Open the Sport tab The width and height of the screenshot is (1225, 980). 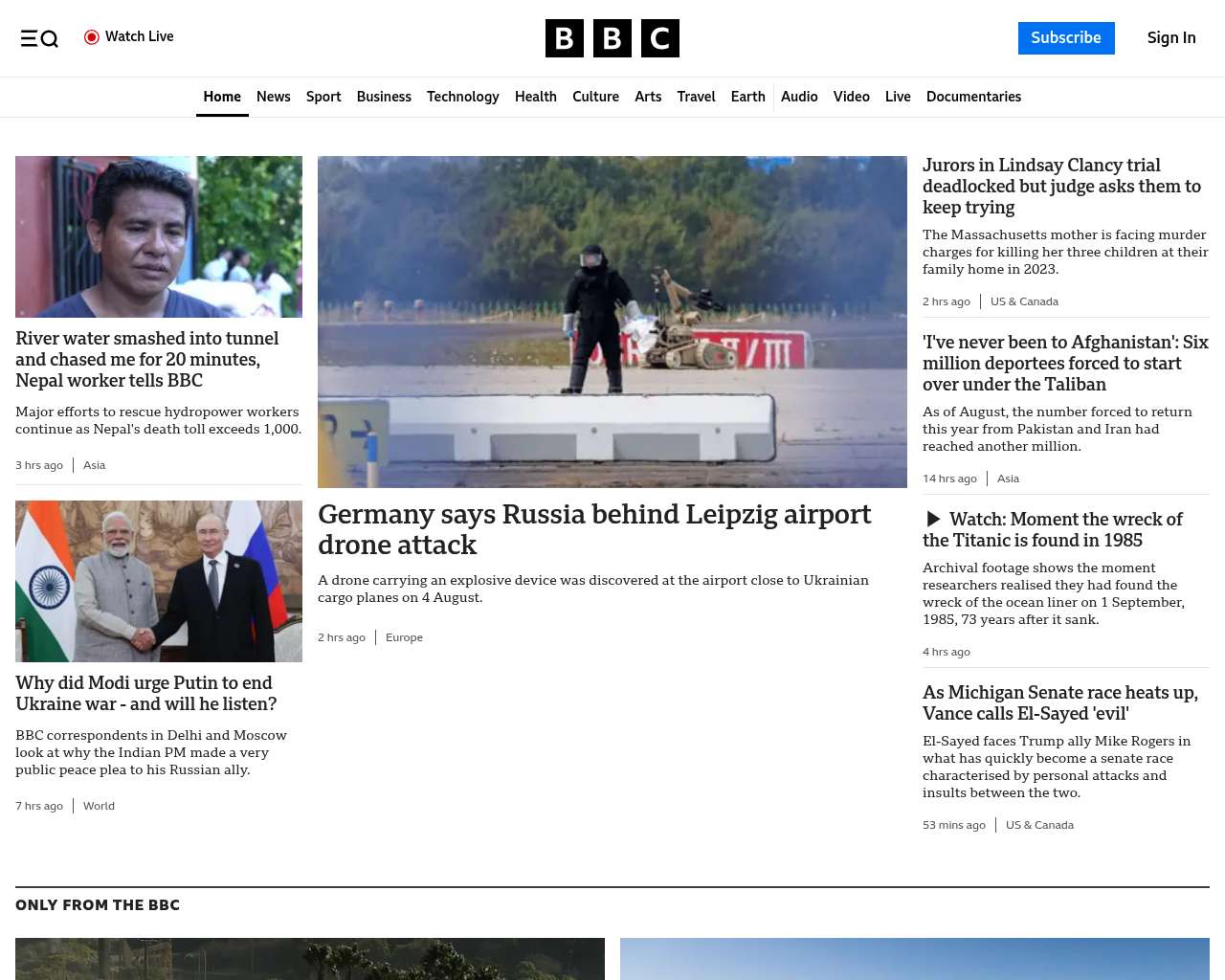tap(323, 97)
